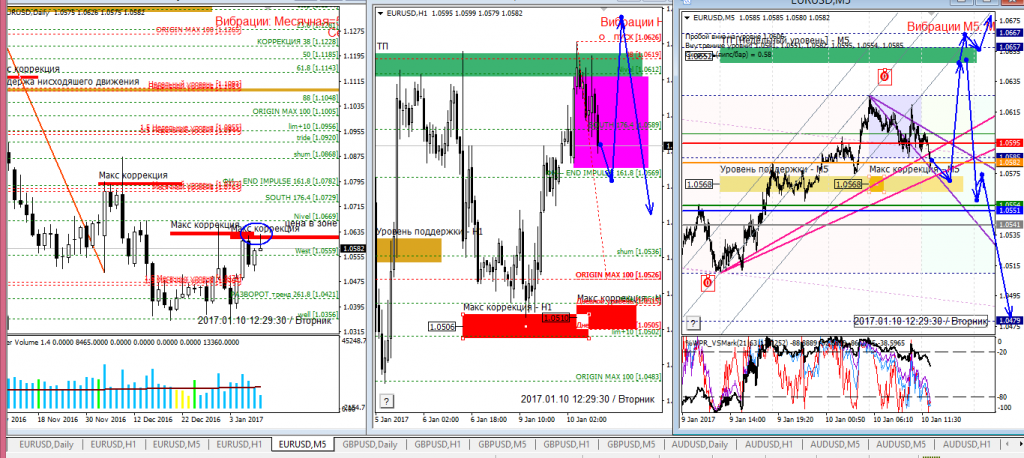Open the ? help button in EURUSD,M5 chart
Screen dimensions: 1024x458
pos(692,323)
